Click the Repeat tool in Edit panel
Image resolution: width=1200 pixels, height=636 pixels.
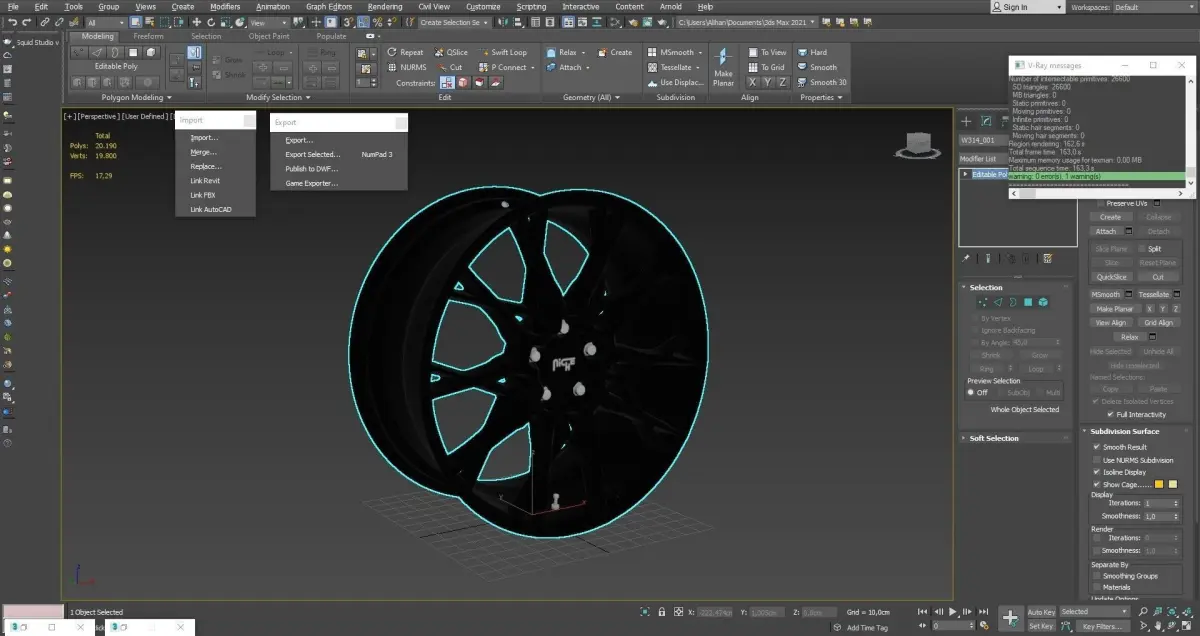(405, 52)
